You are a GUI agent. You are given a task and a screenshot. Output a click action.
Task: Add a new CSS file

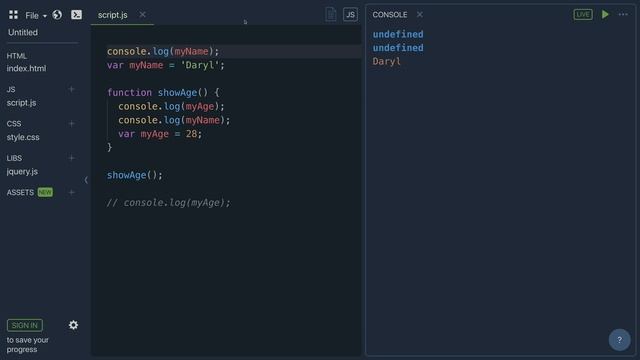[x=71, y=123]
